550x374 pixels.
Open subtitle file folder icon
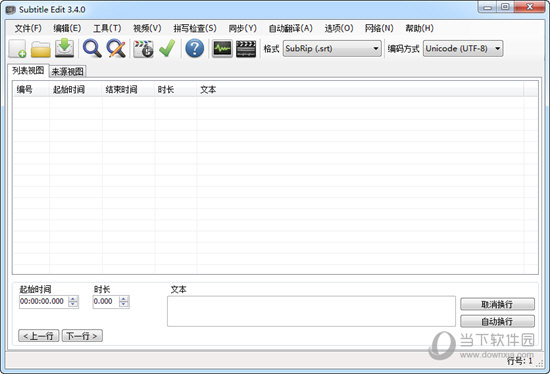click(41, 48)
